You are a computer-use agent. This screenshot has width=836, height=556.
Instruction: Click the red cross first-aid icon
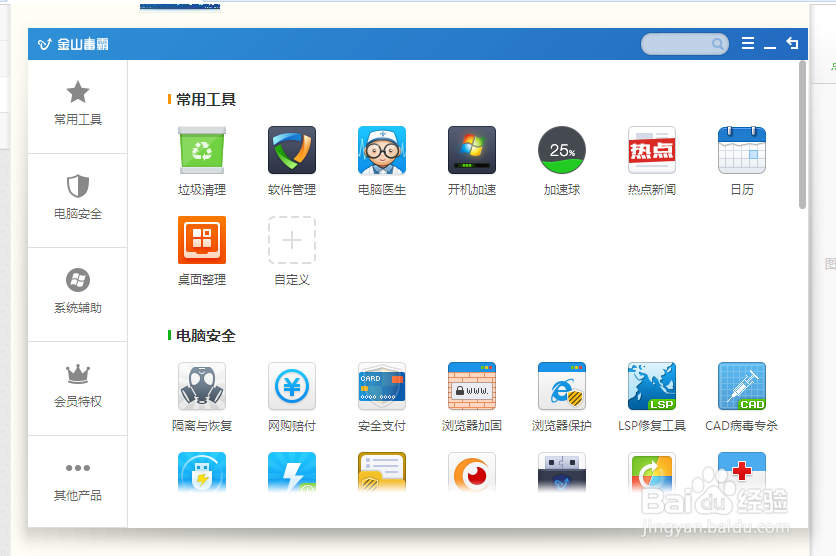coord(742,472)
